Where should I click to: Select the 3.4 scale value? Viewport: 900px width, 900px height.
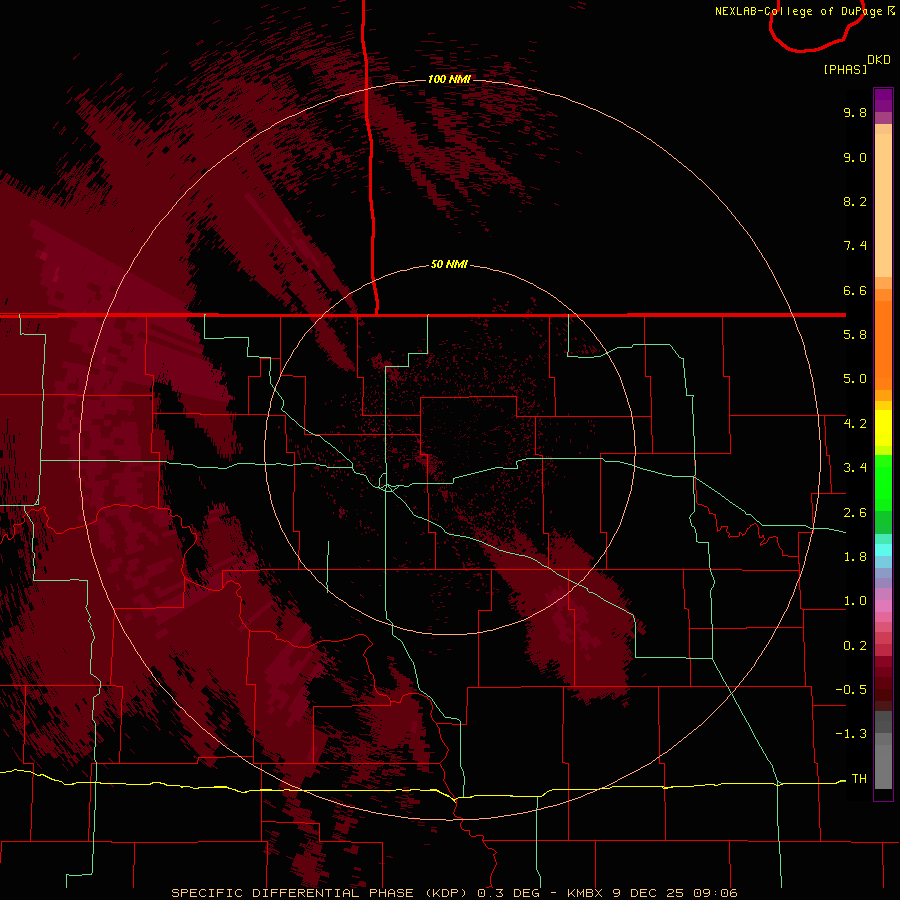click(x=855, y=468)
